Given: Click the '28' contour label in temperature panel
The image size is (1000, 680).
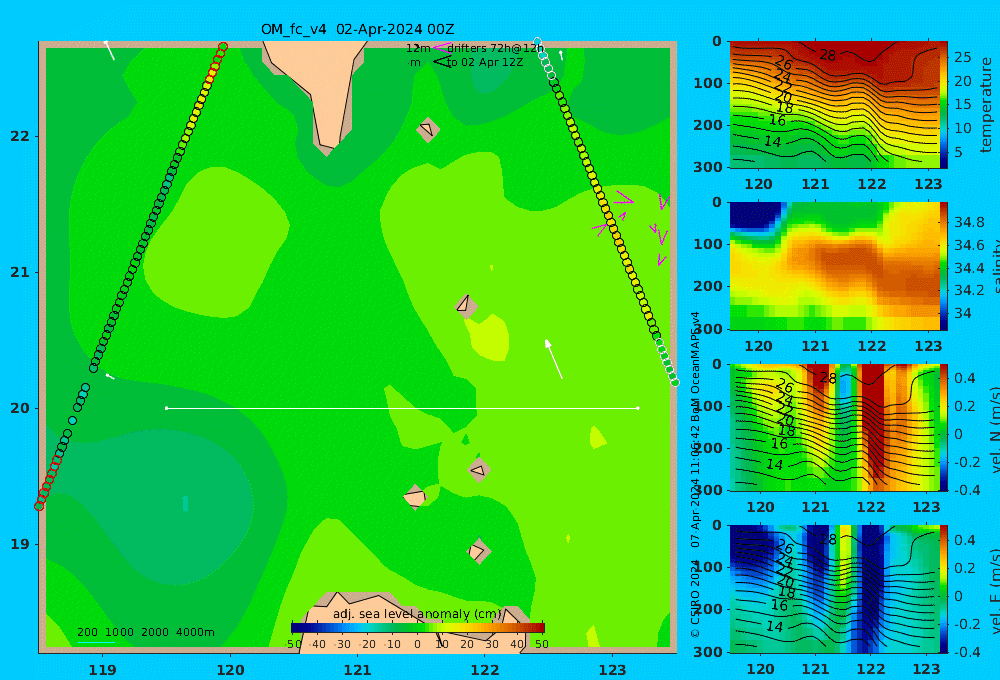Looking at the screenshot, I should click(x=827, y=55).
